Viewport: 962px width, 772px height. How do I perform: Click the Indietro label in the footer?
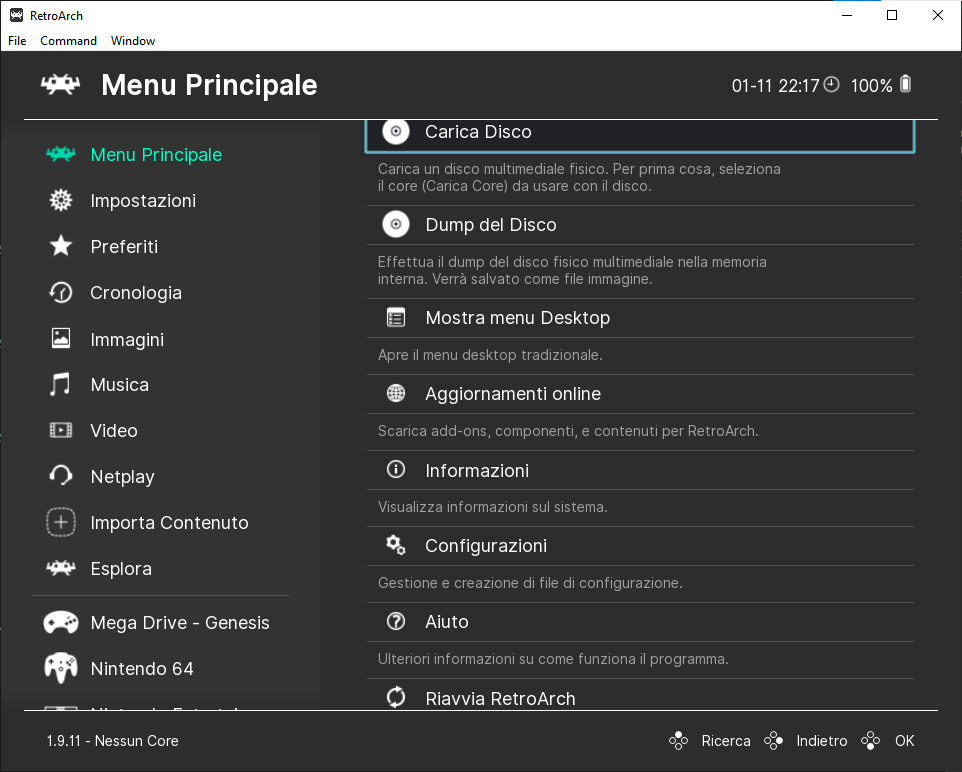coord(822,741)
